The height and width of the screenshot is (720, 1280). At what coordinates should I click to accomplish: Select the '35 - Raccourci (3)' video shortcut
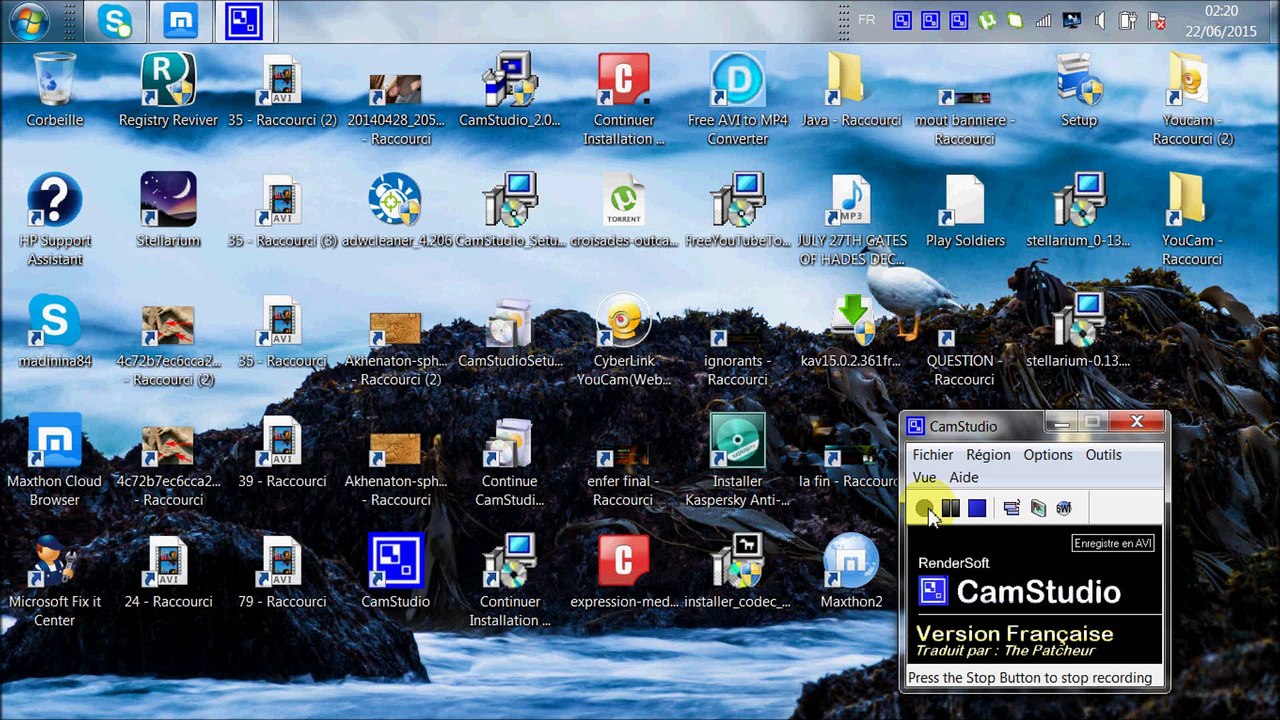[x=282, y=211]
